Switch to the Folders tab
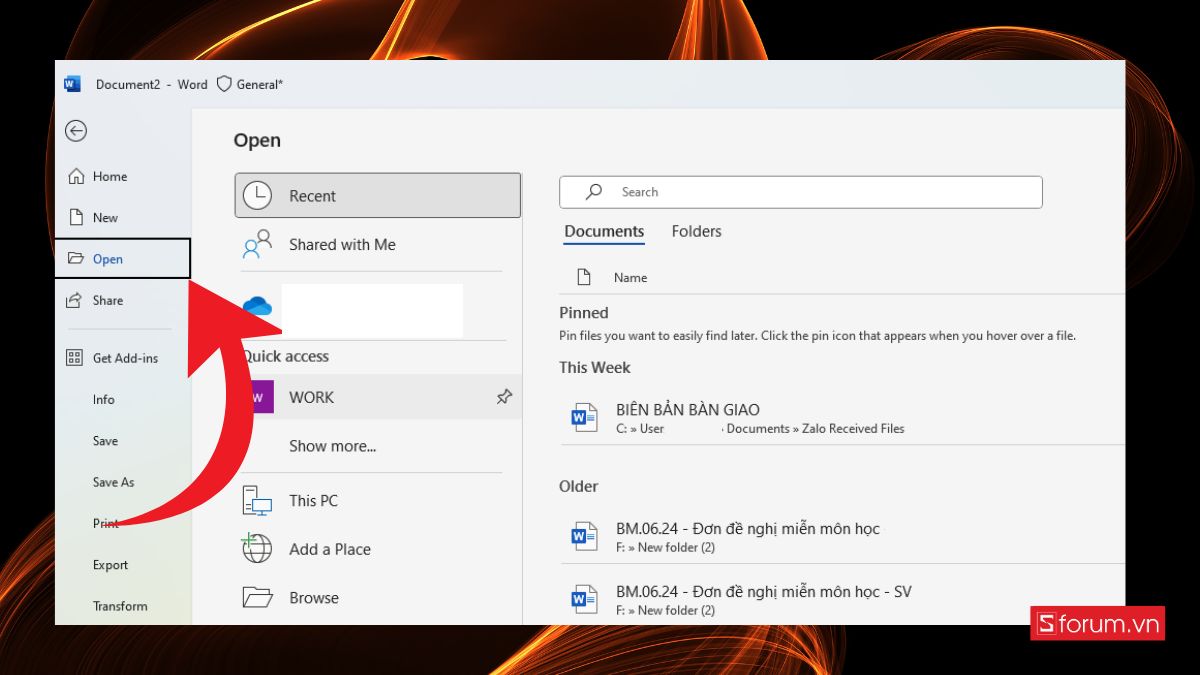The image size is (1200, 675). (x=696, y=231)
